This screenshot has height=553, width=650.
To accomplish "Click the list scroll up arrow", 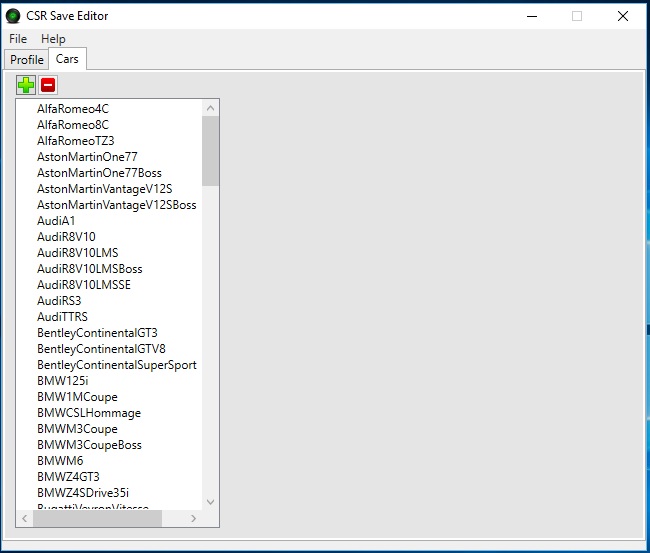I will [x=210, y=108].
